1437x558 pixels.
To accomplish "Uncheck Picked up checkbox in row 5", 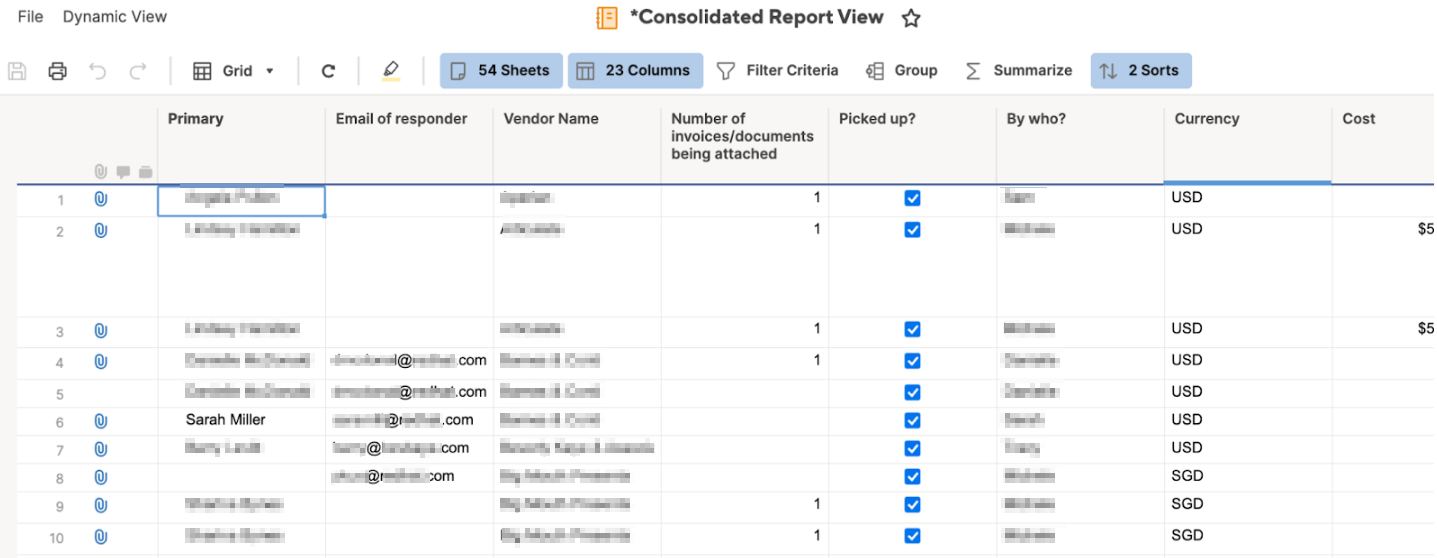I will (x=912, y=392).
